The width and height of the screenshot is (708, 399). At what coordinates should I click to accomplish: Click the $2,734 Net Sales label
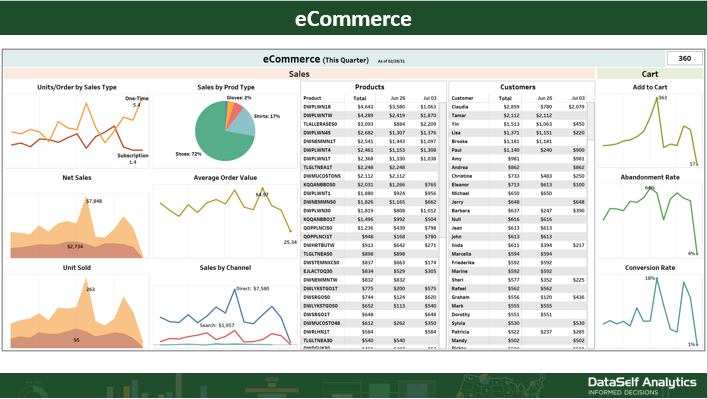click(x=75, y=246)
